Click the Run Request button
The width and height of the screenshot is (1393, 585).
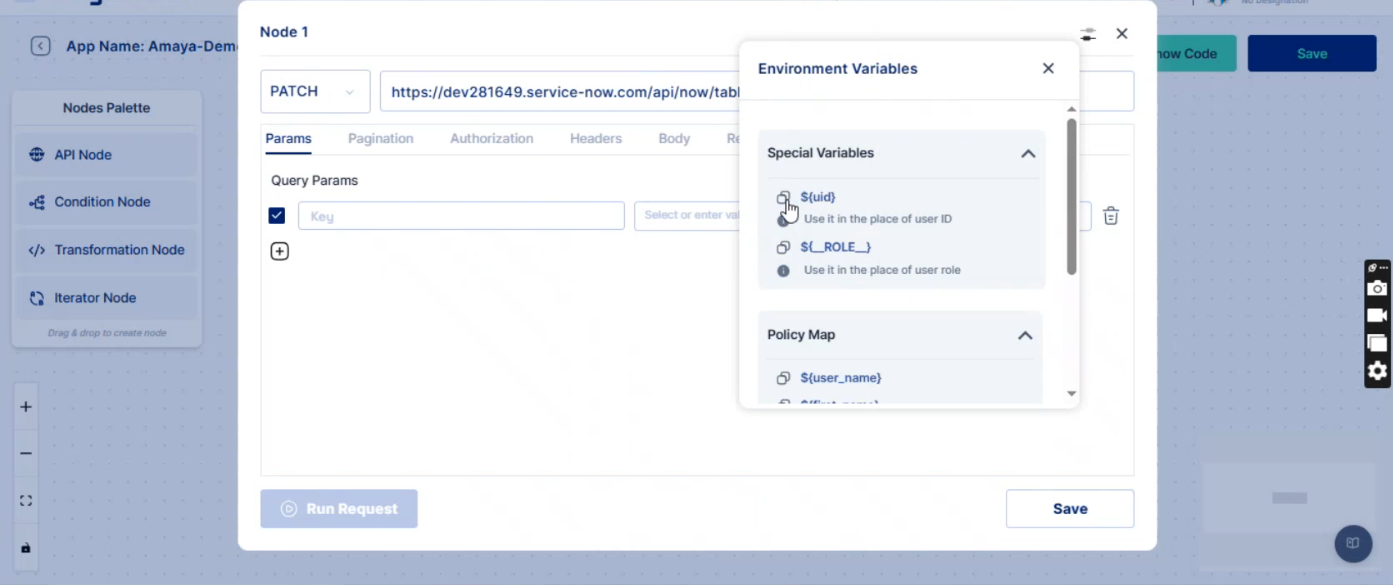tap(339, 509)
